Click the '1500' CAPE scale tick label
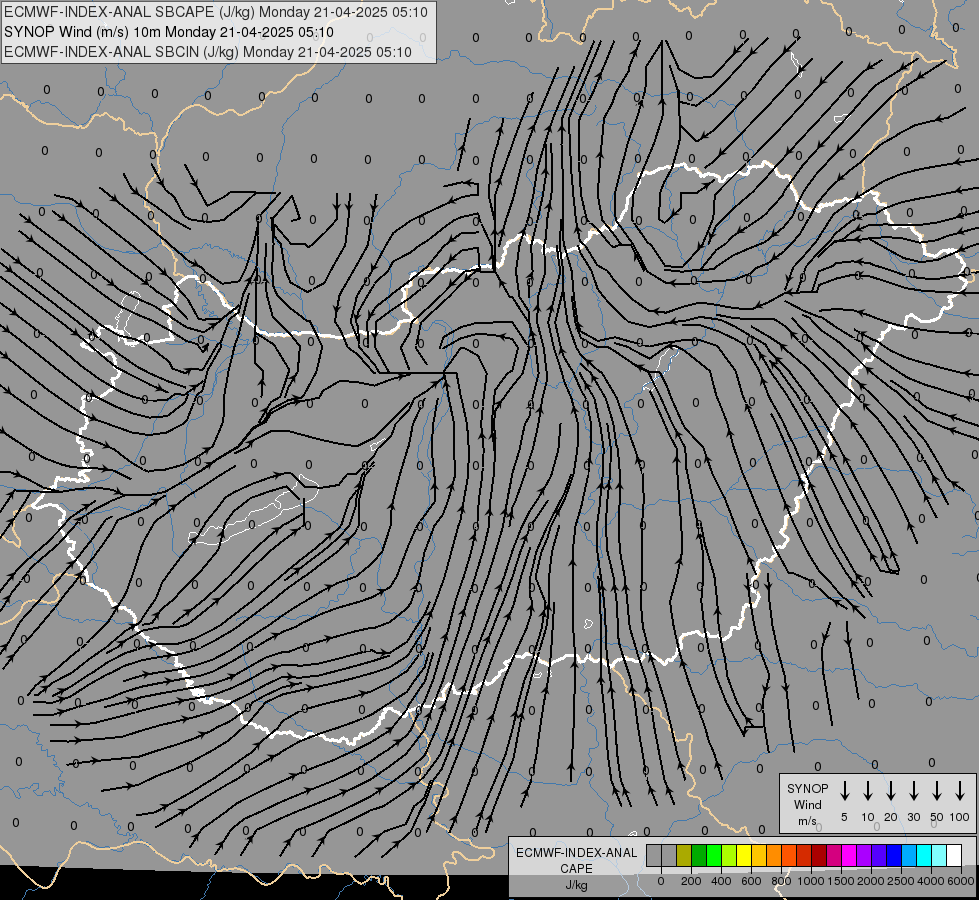The height and width of the screenshot is (900, 979). point(841,881)
